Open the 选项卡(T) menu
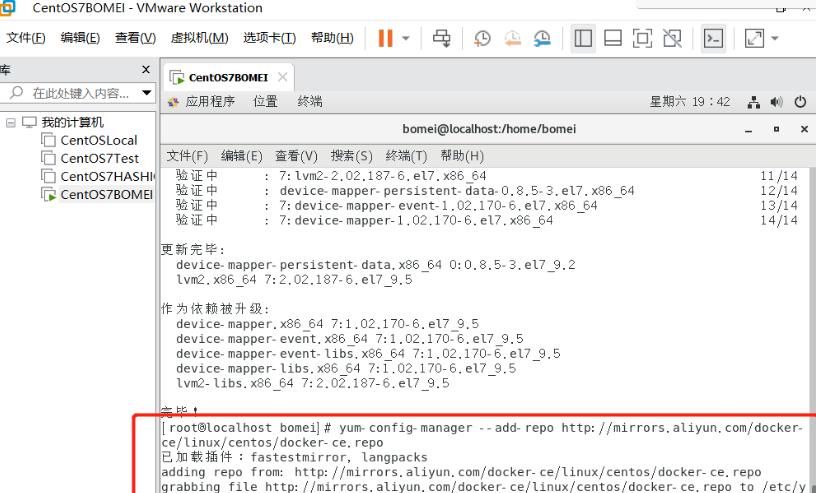 coord(269,38)
